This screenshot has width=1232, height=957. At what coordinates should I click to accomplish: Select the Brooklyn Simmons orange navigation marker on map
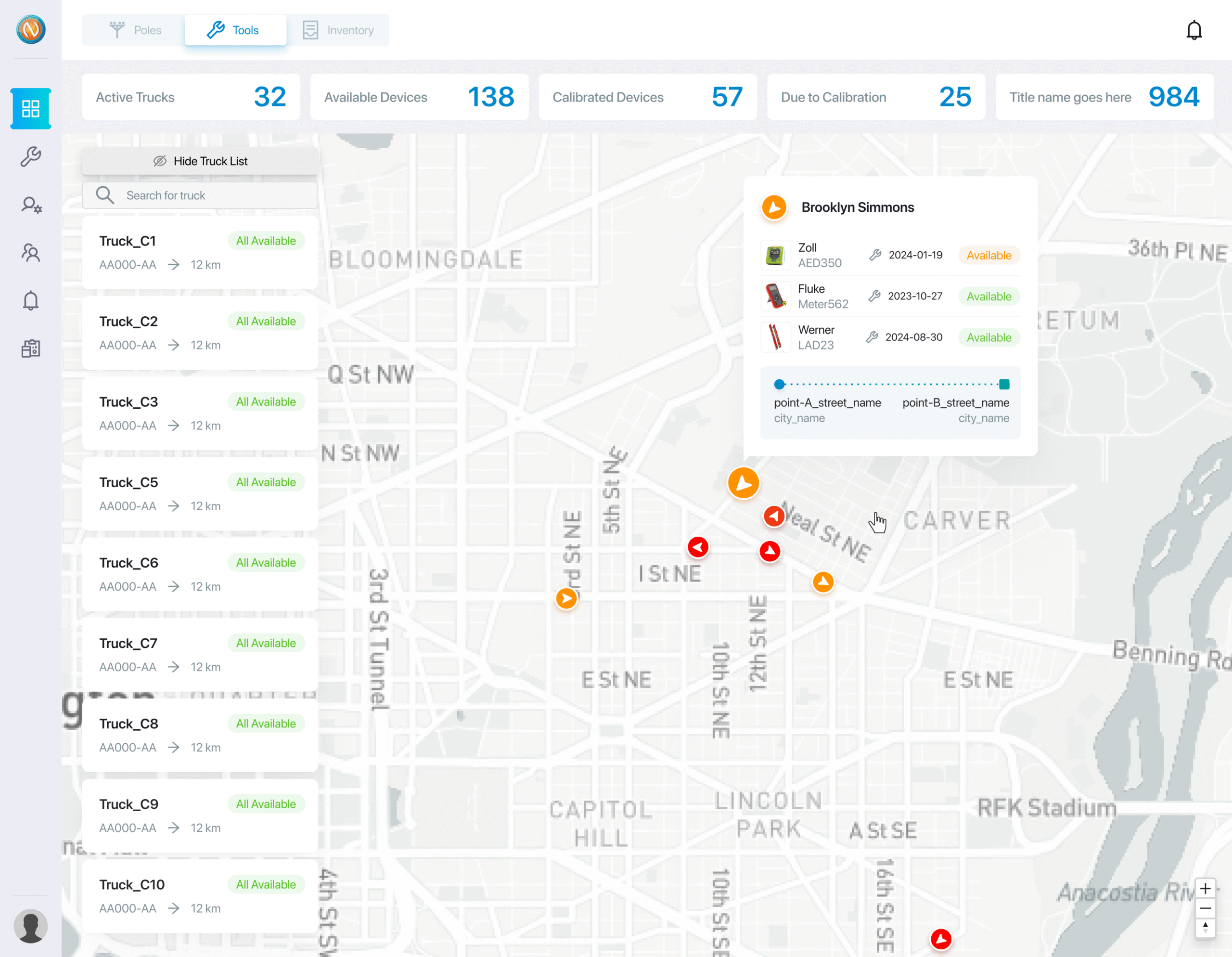[744, 483]
